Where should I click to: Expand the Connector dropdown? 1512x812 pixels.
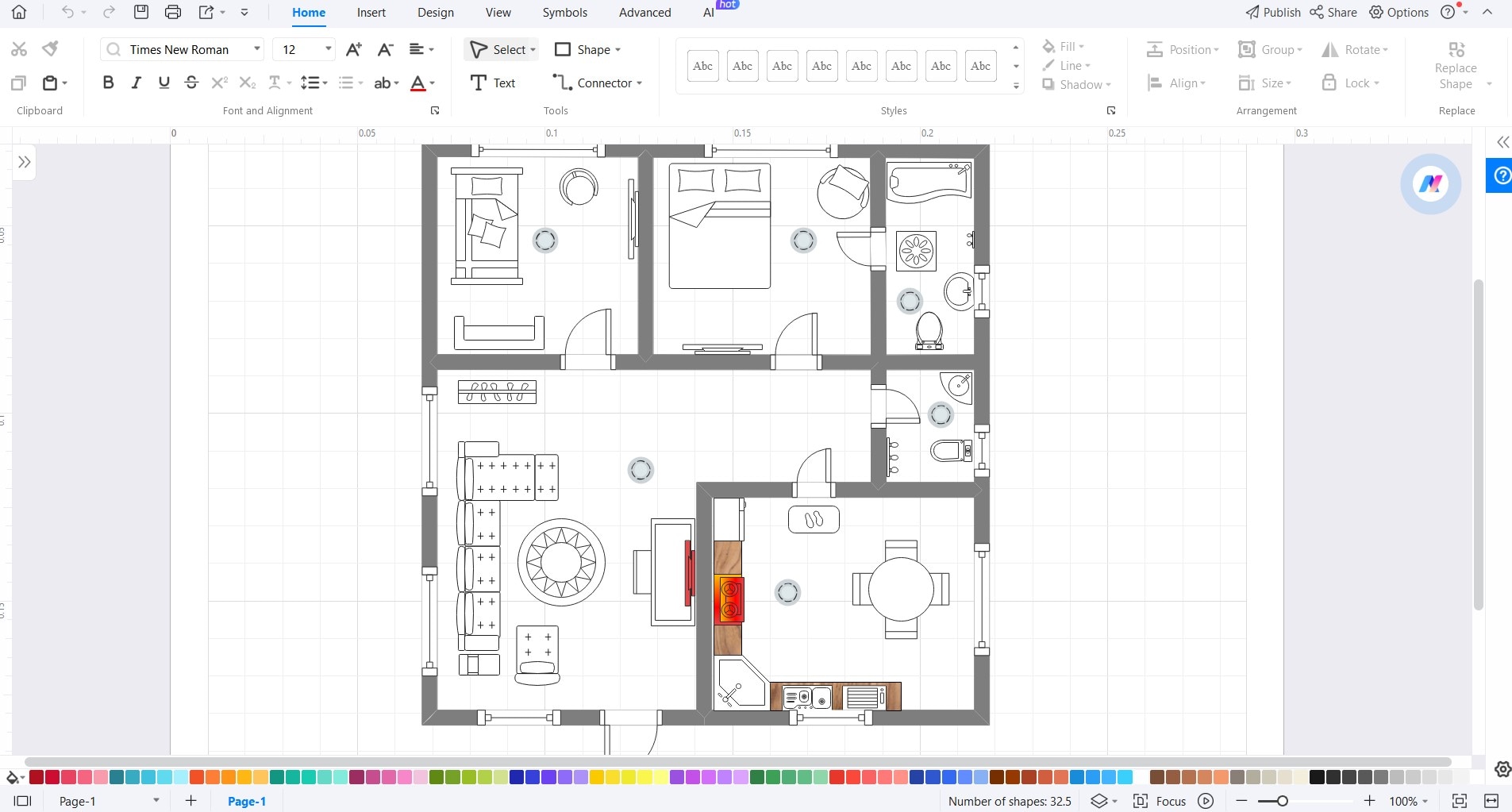tap(639, 83)
